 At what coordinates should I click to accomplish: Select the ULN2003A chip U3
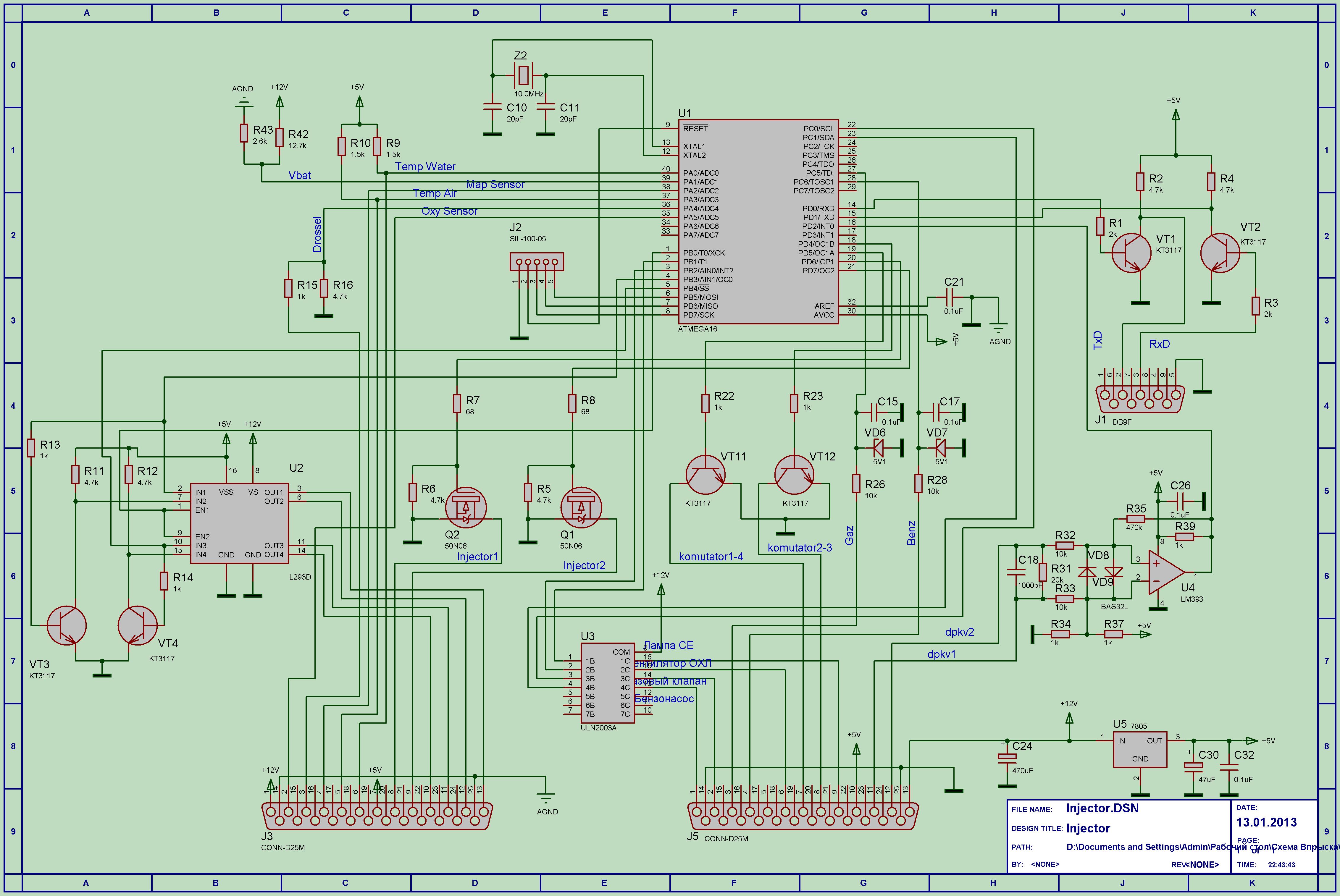coord(607,683)
